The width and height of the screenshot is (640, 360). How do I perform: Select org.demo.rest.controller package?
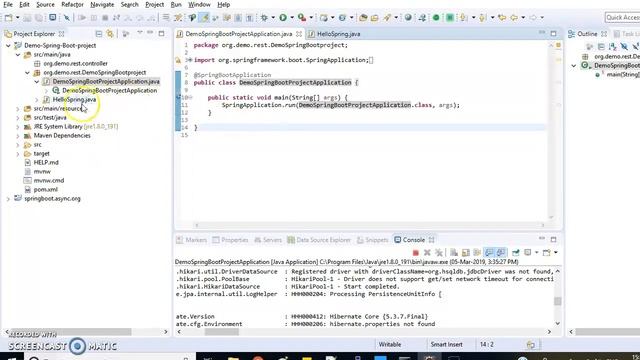pyautogui.click(x=76, y=64)
